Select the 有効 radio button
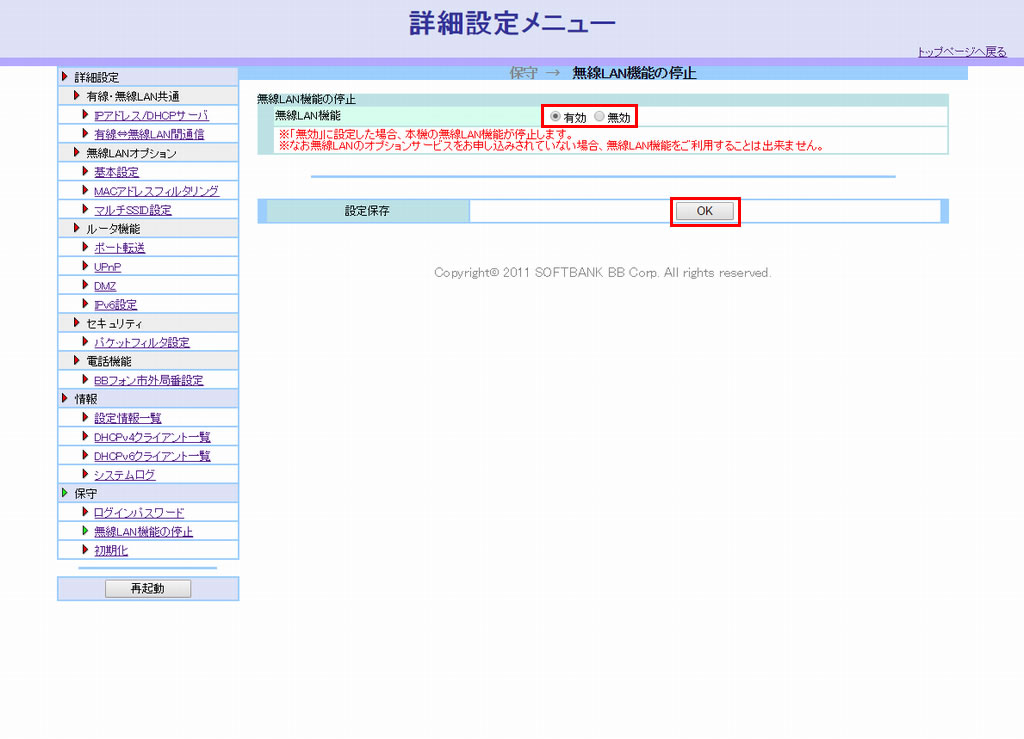 point(556,117)
